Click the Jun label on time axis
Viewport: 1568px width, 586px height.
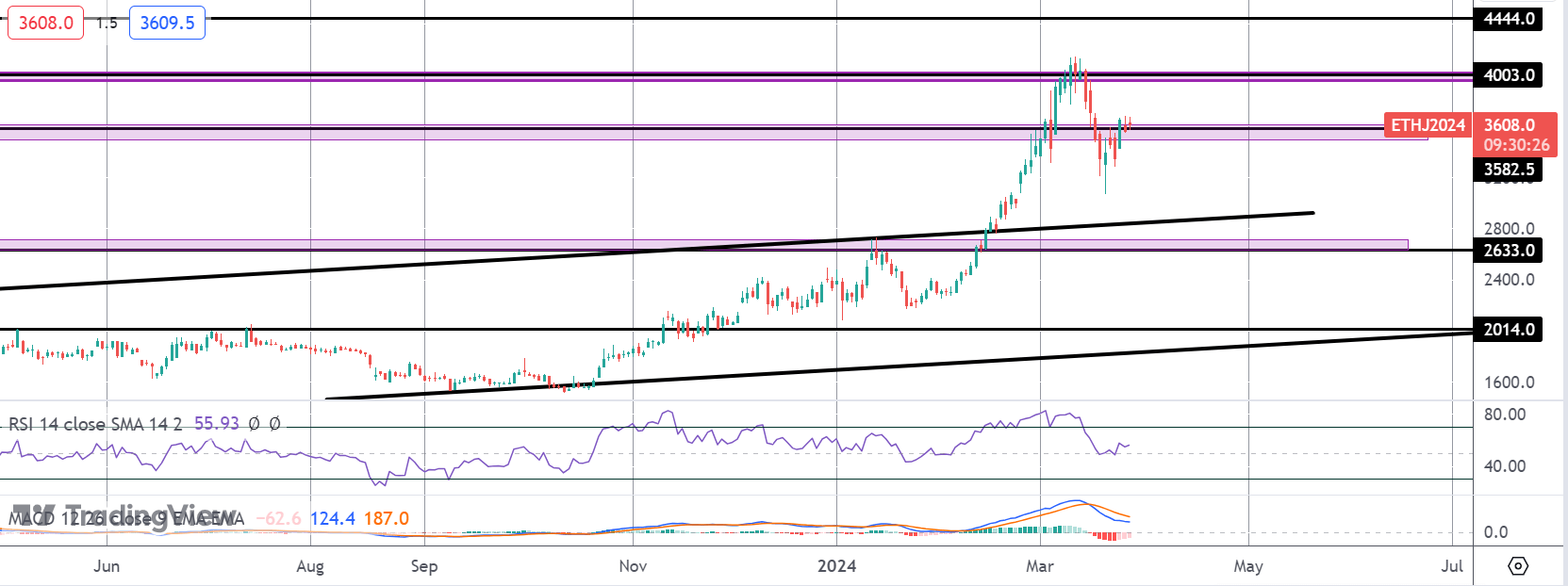click(x=107, y=566)
